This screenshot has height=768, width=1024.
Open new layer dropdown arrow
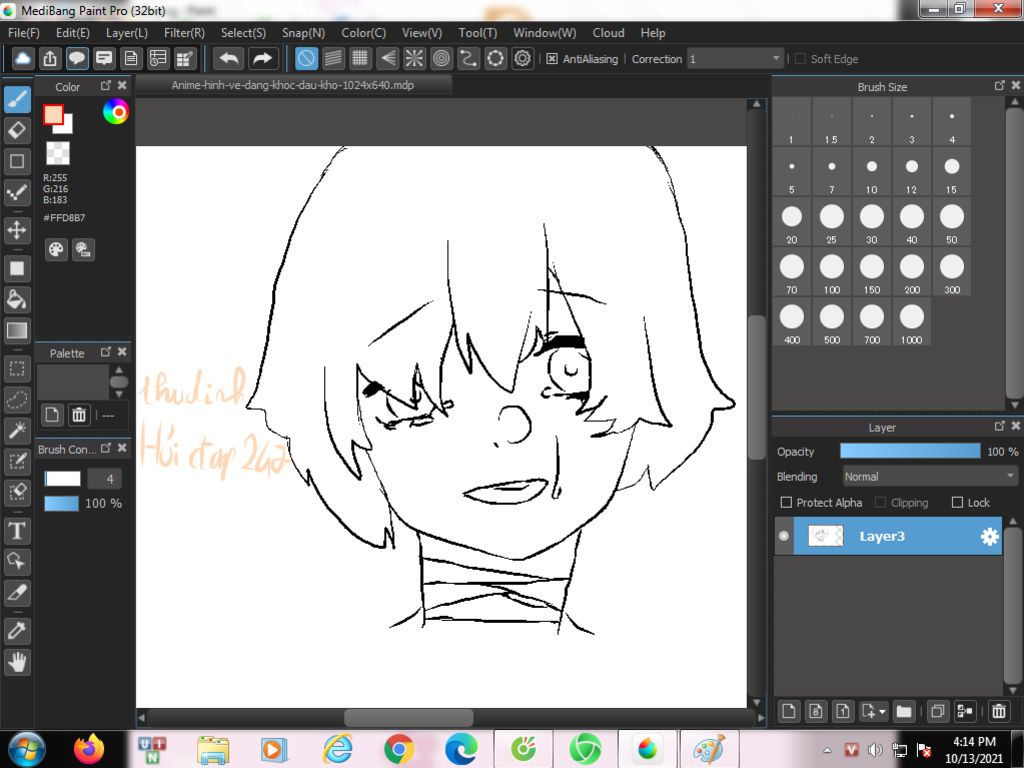pos(882,711)
